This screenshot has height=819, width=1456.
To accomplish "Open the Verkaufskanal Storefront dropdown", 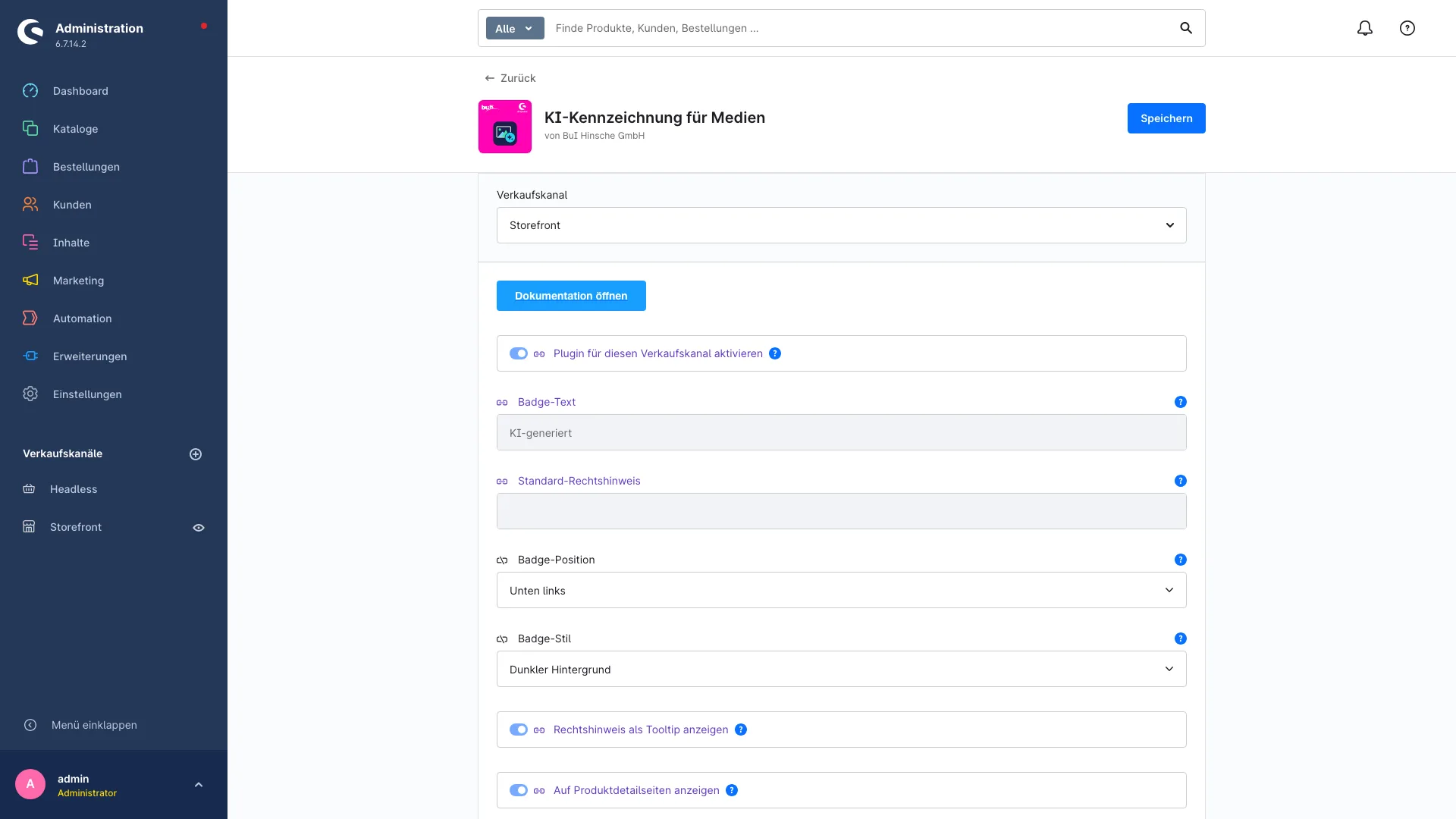I will click(x=842, y=225).
